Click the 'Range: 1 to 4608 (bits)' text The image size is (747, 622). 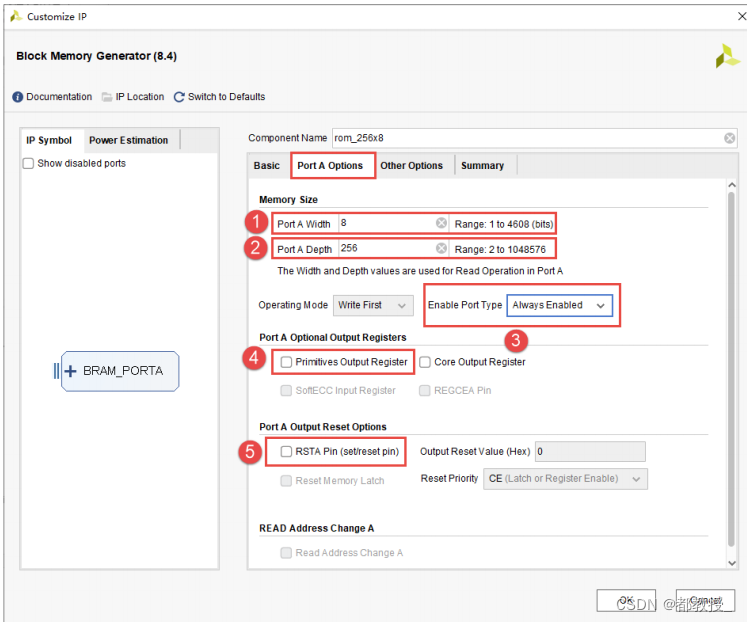504,224
